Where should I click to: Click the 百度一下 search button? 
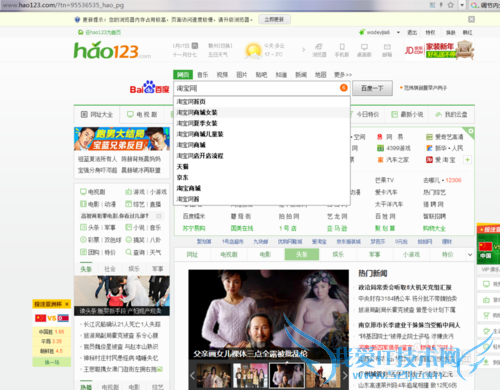click(x=372, y=88)
